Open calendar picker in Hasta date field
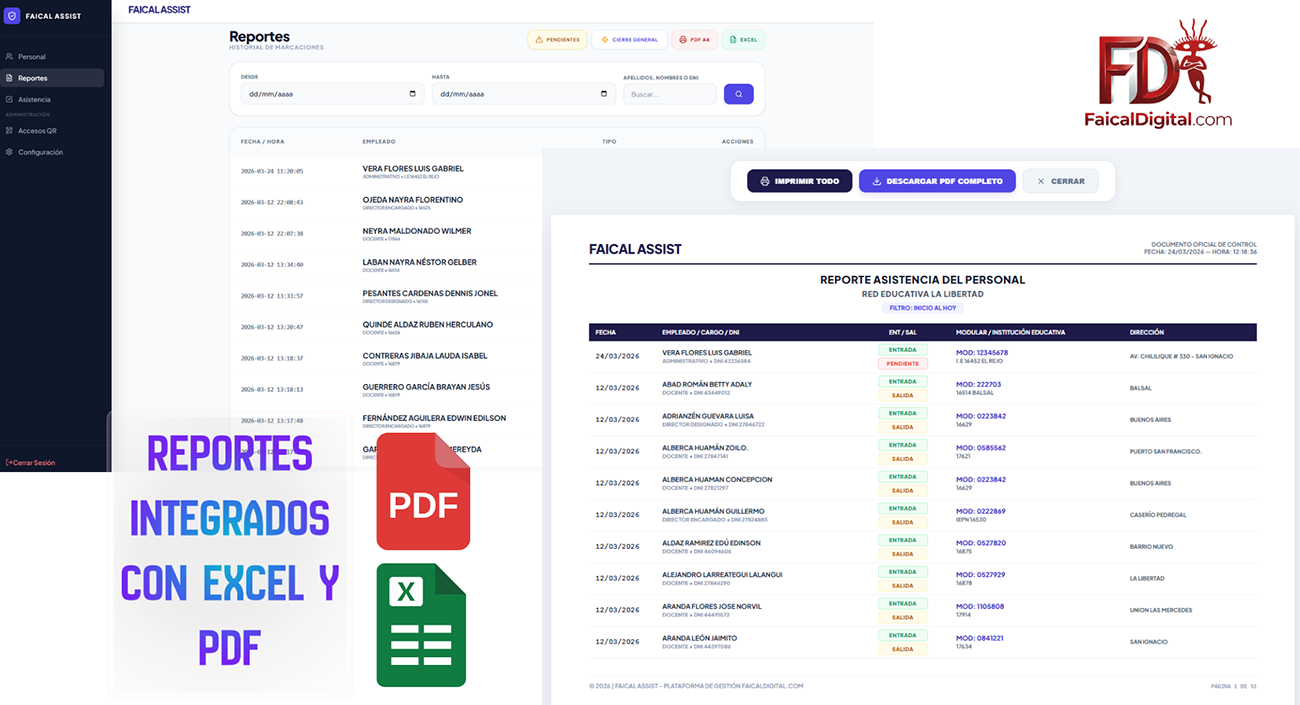1300x705 pixels. pyautogui.click(x=604, y=94)
